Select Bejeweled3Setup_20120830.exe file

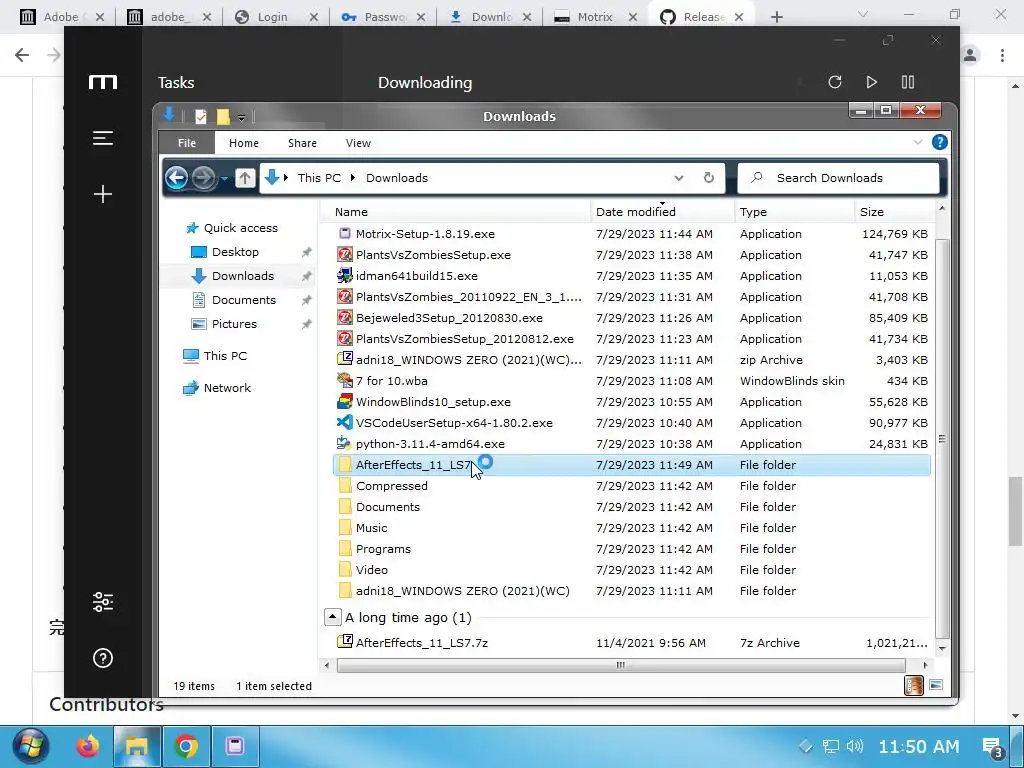[x=632, y=318]
